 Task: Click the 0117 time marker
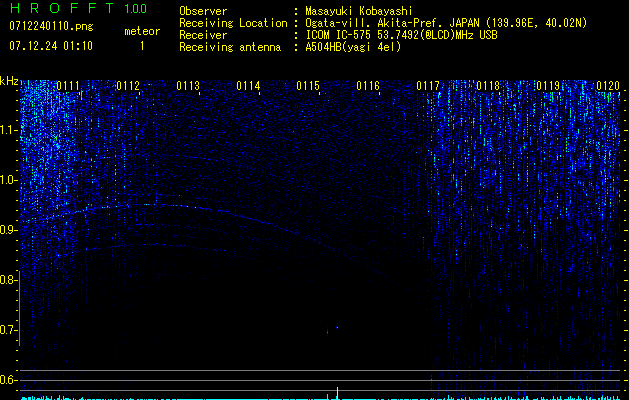point(428,86)
